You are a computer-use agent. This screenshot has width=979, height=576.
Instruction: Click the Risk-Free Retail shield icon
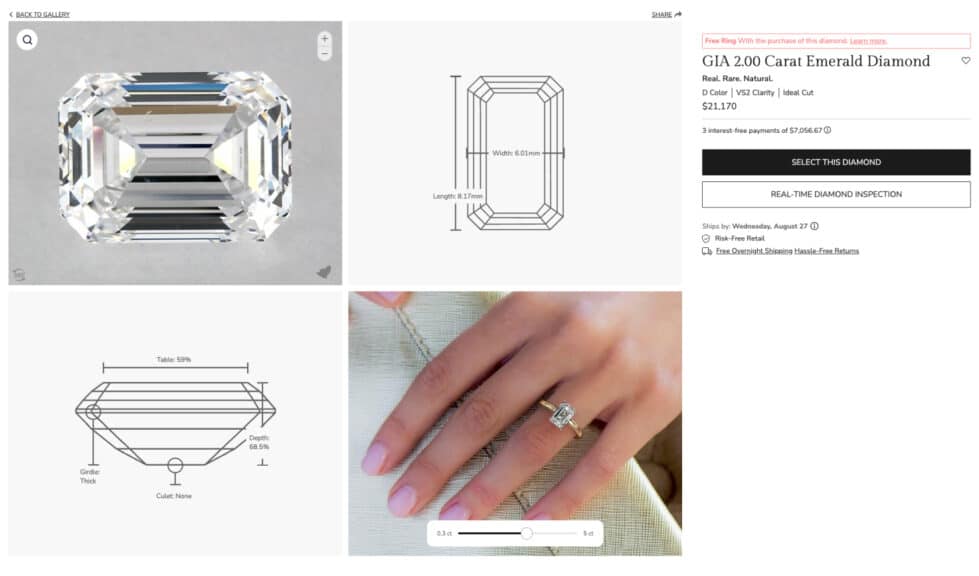706,238
